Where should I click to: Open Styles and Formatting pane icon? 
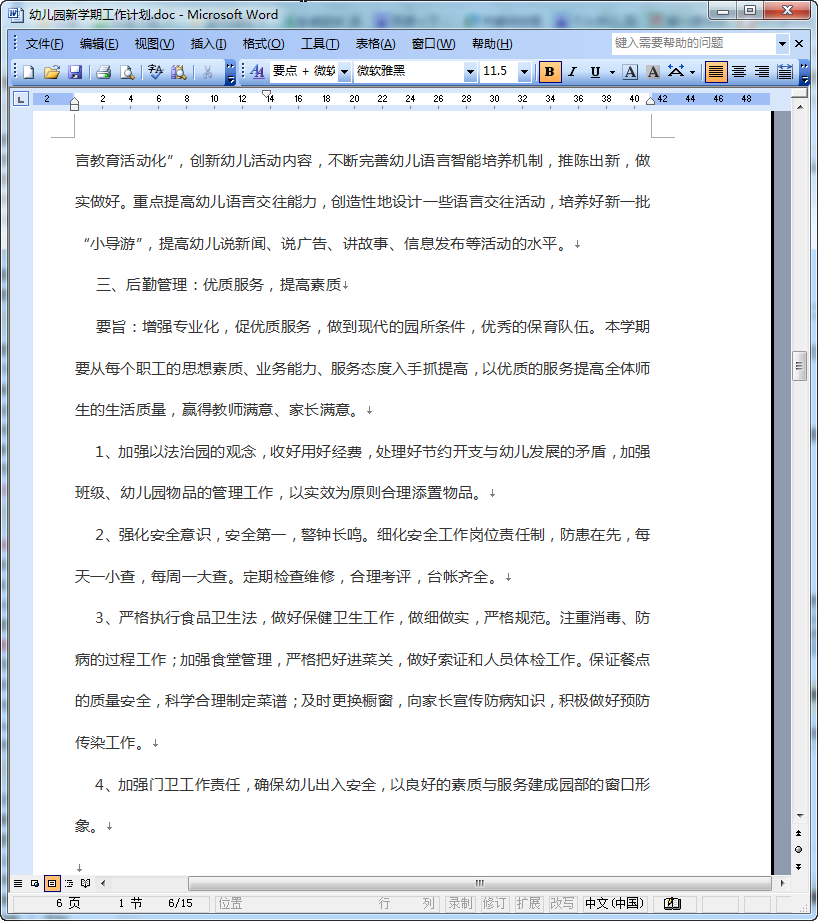pos(257,72)
